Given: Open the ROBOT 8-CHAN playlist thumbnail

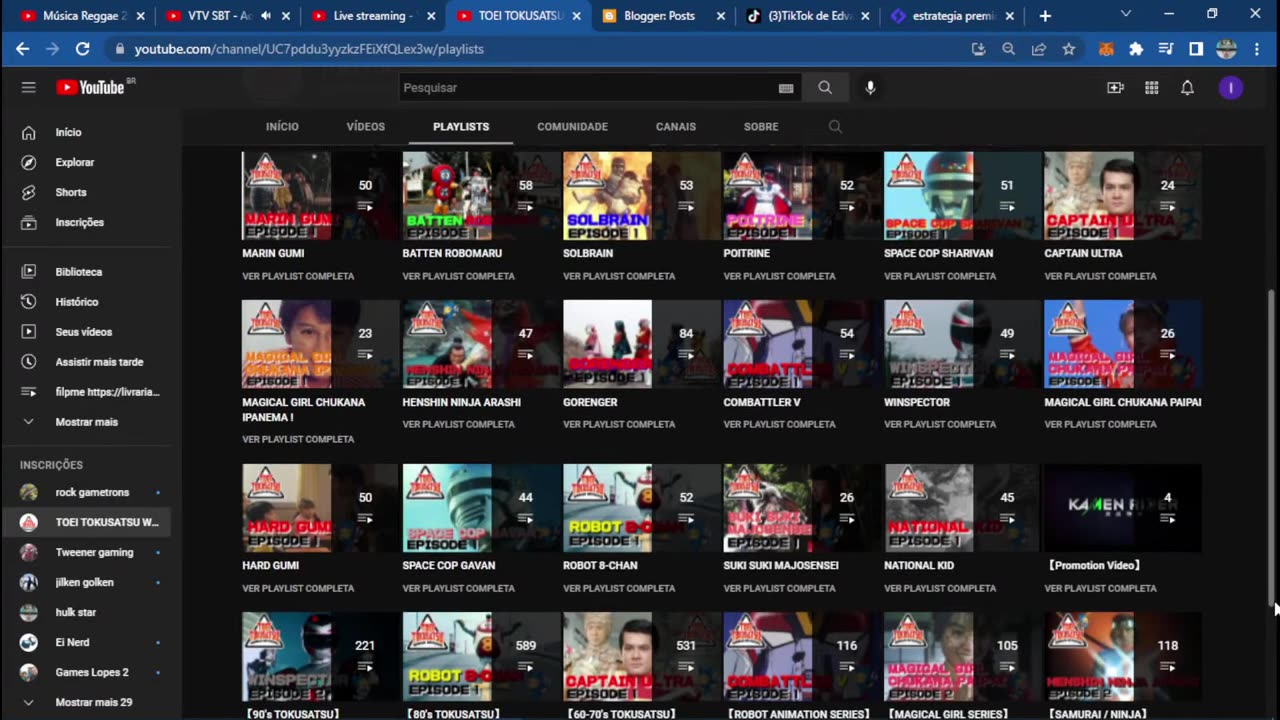Looking at the screenshot, I should 642,508.
